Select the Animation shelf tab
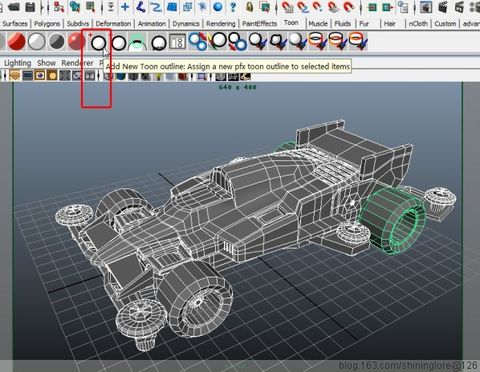480x372 pixels. [x=152, y=24]
